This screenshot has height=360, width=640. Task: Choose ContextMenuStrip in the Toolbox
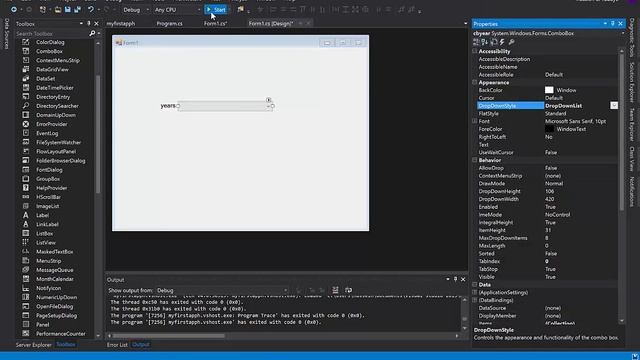pos(58,60)
